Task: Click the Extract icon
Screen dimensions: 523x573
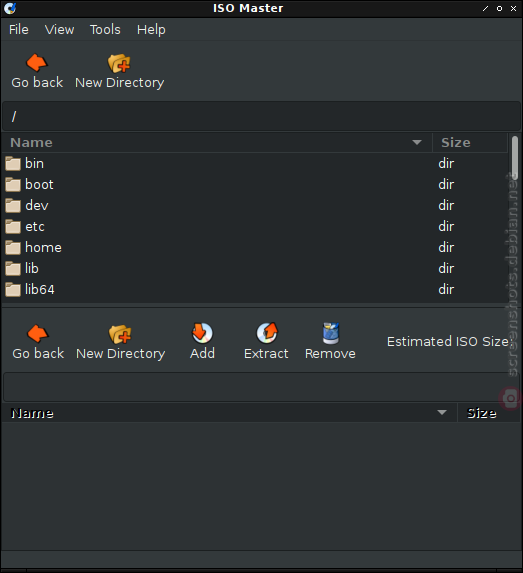Action: [266, 333]
